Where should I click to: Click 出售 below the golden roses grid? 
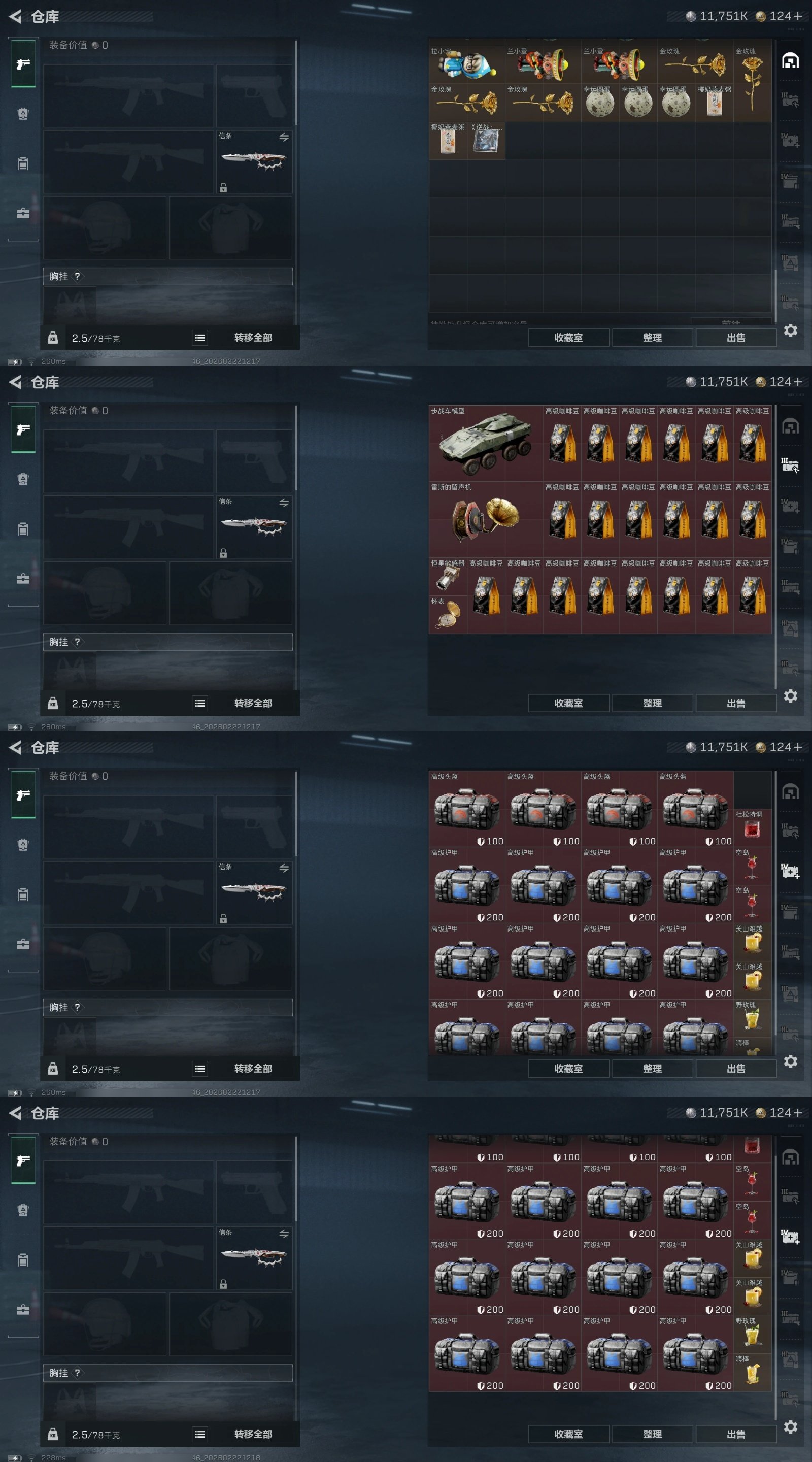click(736, 338)
